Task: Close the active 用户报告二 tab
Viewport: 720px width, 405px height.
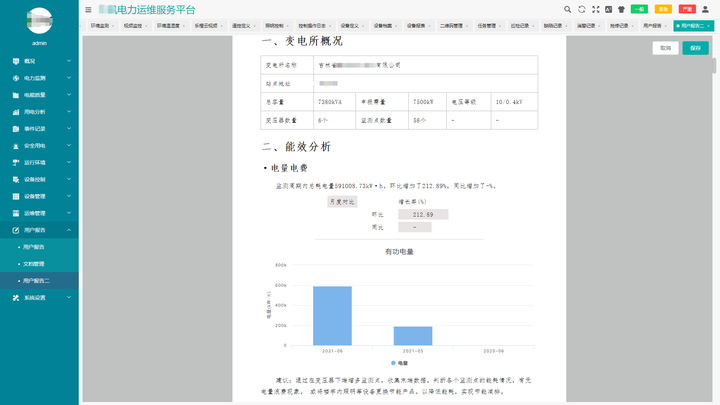Action: click(x=709, y=26)
